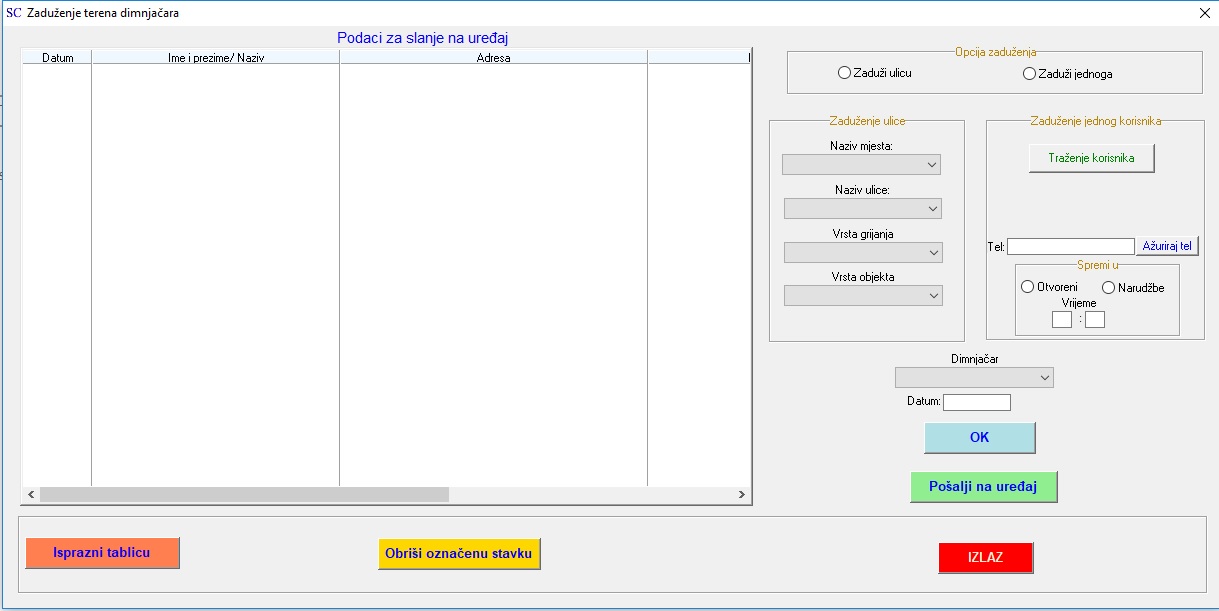Click Obriši označenu stavku yellow button
Image resolution: width=1219 pixels, height=611 pixels.
point(459,553)
